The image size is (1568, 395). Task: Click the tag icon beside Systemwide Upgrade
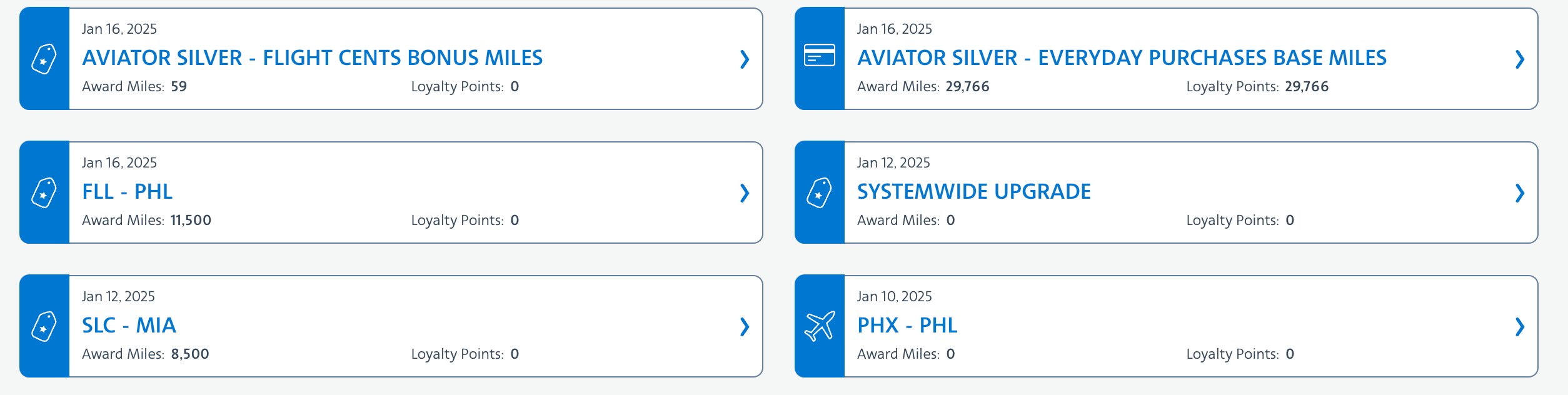click(819, 192)
